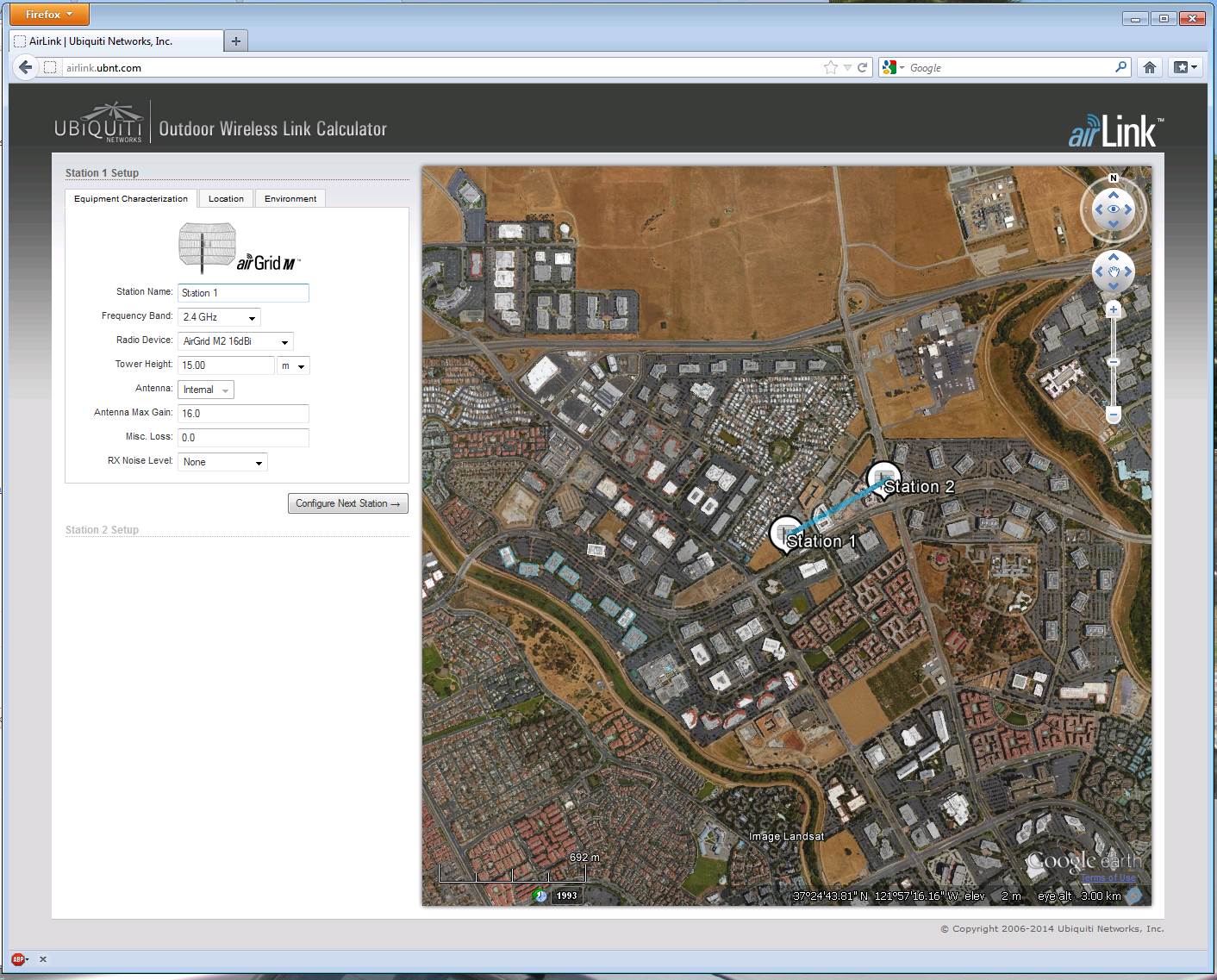Reload the page with the refresh icon

coord(862,67)
